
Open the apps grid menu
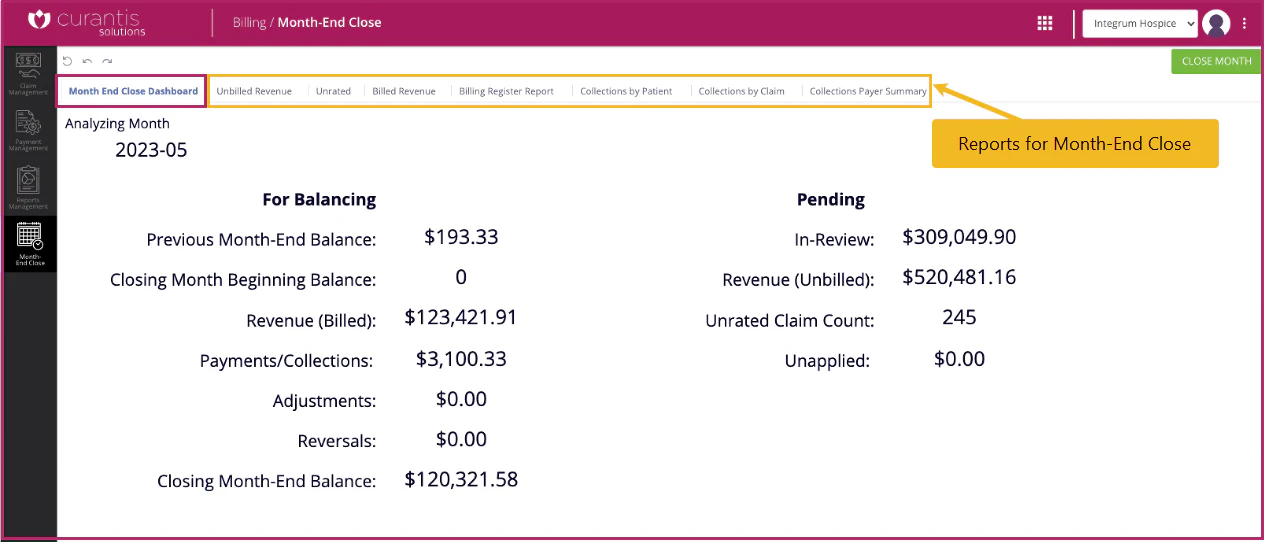pyautogui.click(x=1045, y=23)
